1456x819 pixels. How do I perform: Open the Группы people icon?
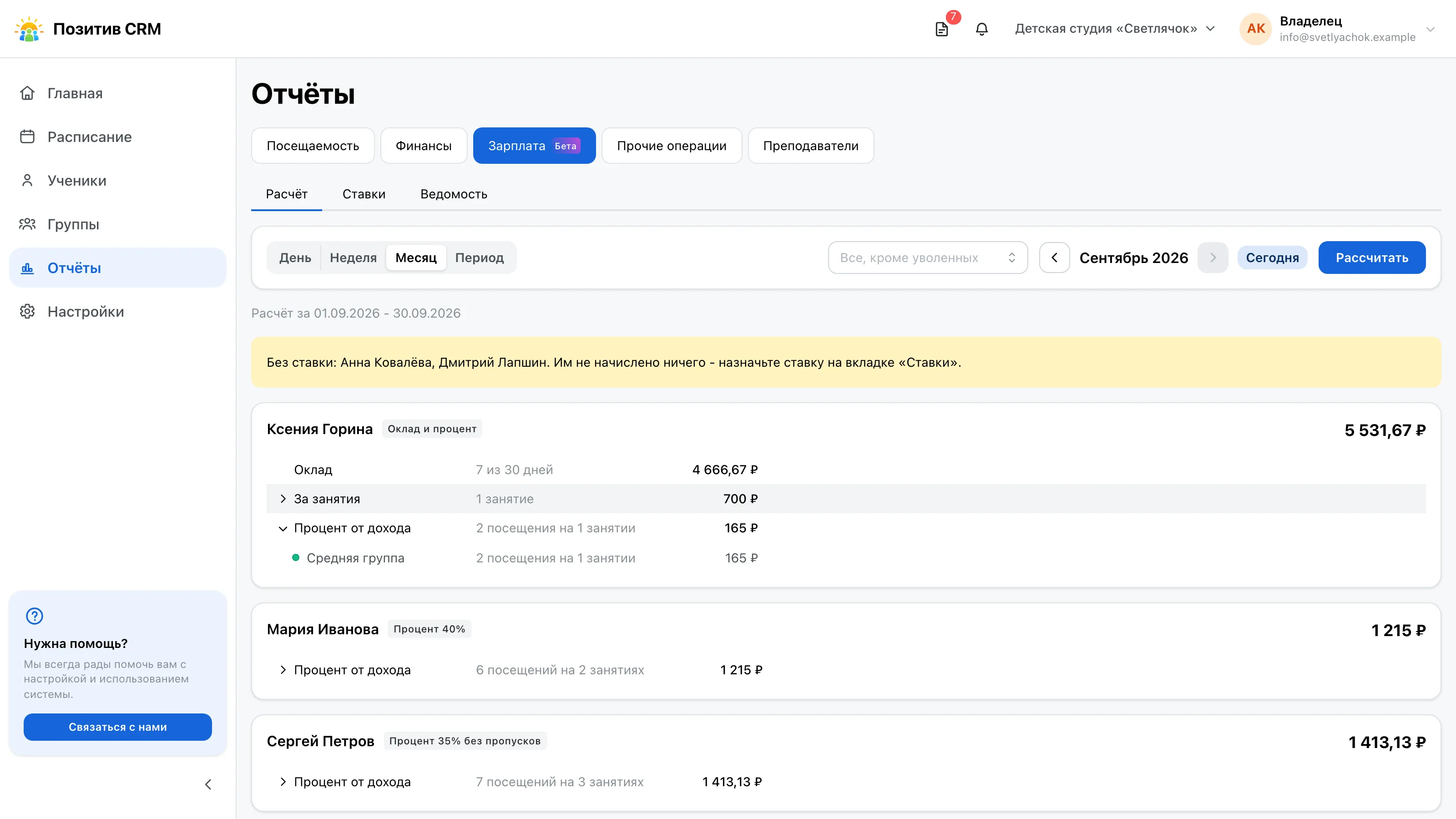(x=27, y=224)
